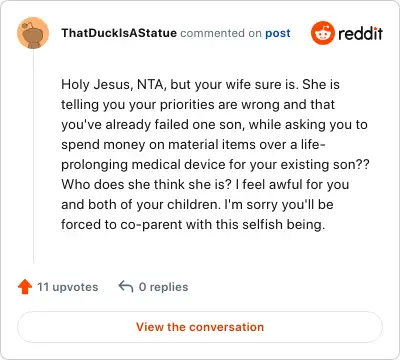The width and height of the screenshot is (400, 360).
Task: Click the "0 replies" label
Action: [x=163, y=287]
